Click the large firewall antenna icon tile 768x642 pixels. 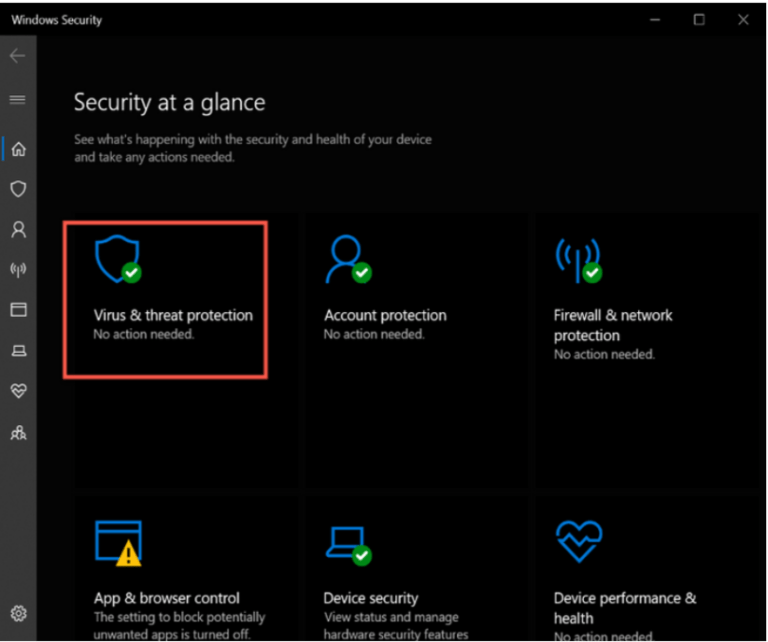tap(578, 261)
